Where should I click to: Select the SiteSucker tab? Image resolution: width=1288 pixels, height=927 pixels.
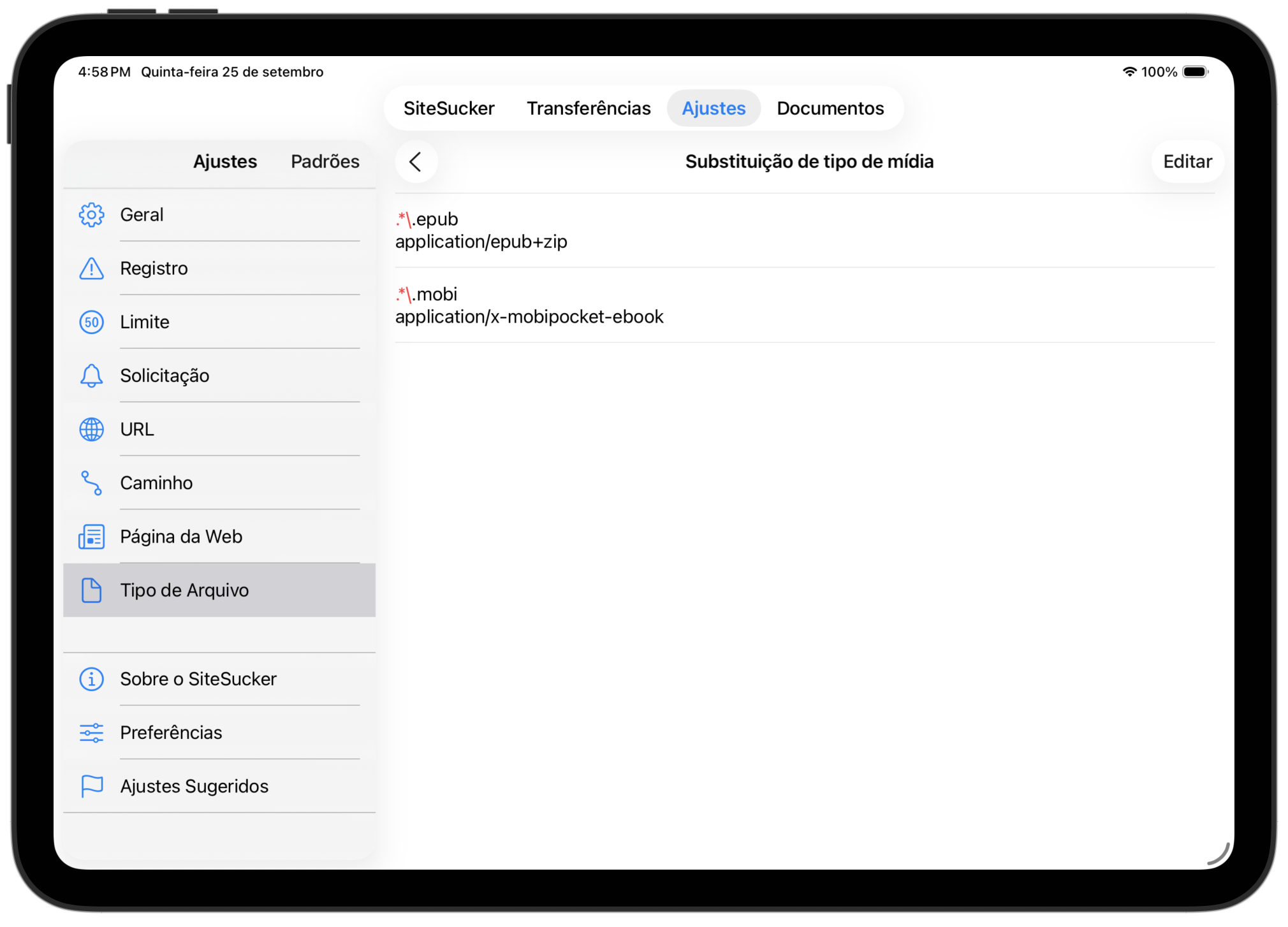(x=448, y=108)
